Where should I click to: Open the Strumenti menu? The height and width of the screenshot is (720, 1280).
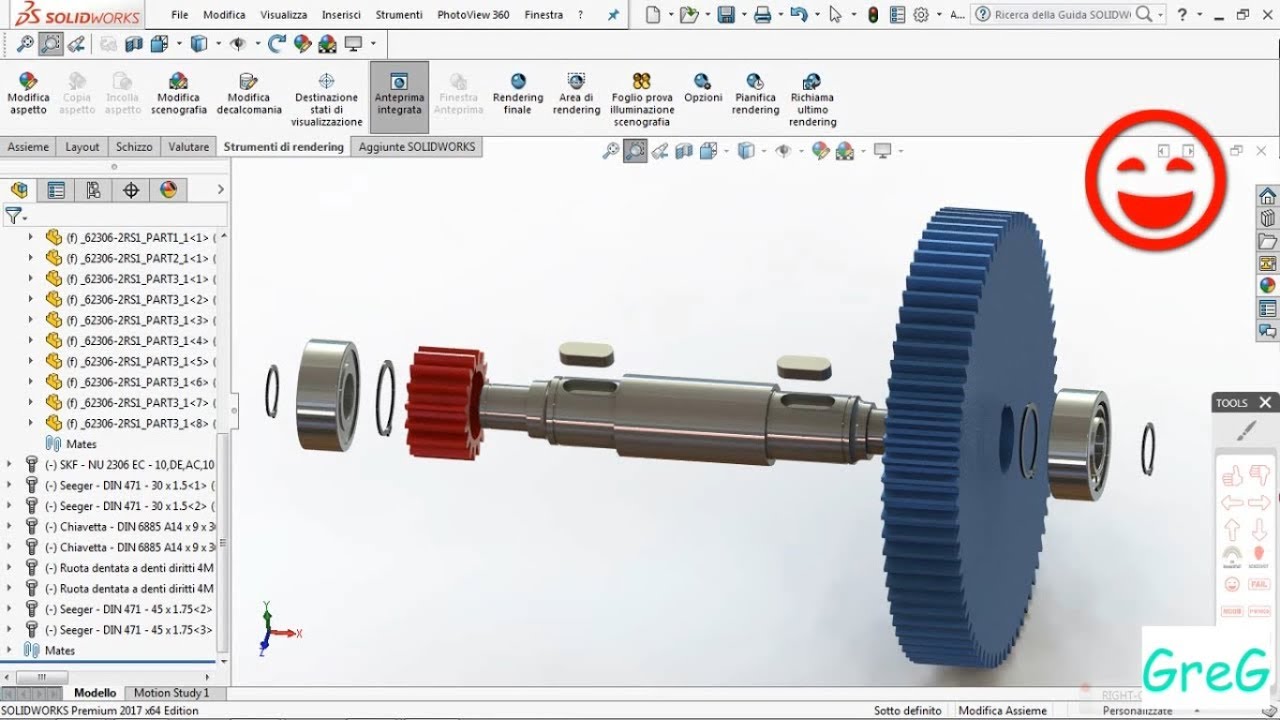click(x=399, y=15)
